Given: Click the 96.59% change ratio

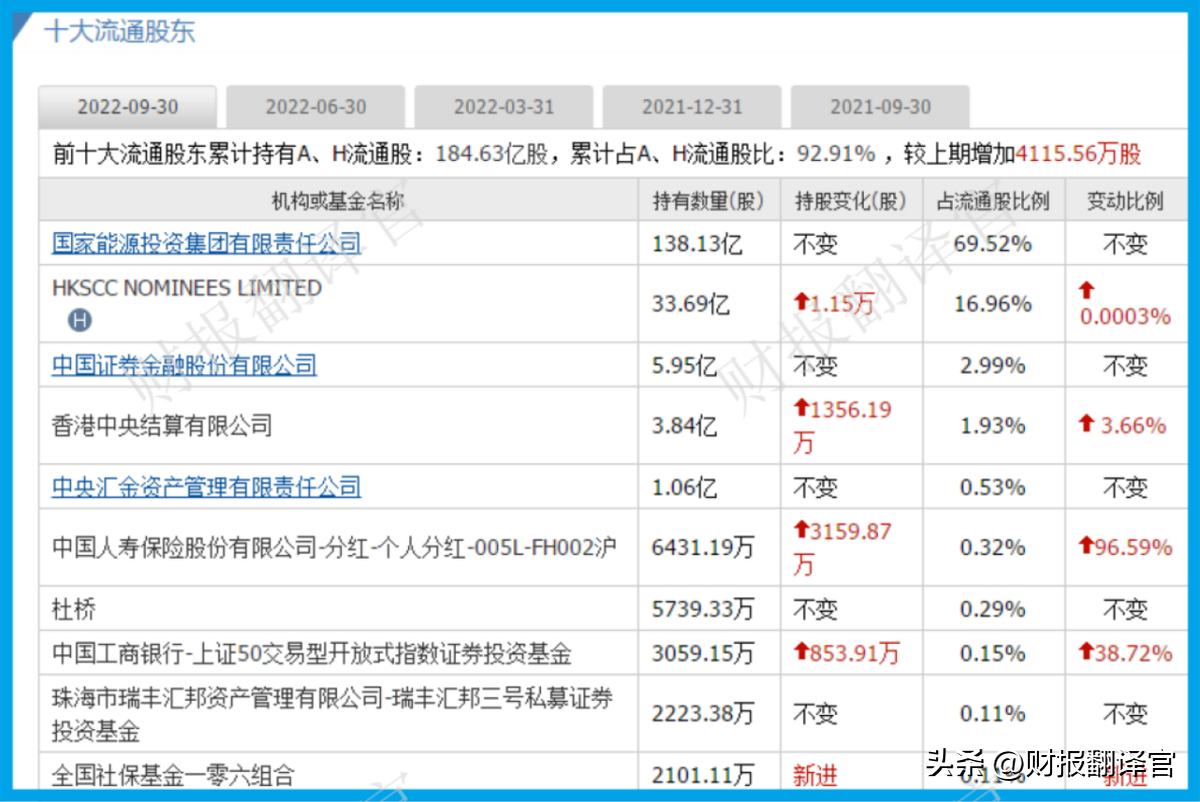Looking at the screenshot, I should (x=1134, y=548).
